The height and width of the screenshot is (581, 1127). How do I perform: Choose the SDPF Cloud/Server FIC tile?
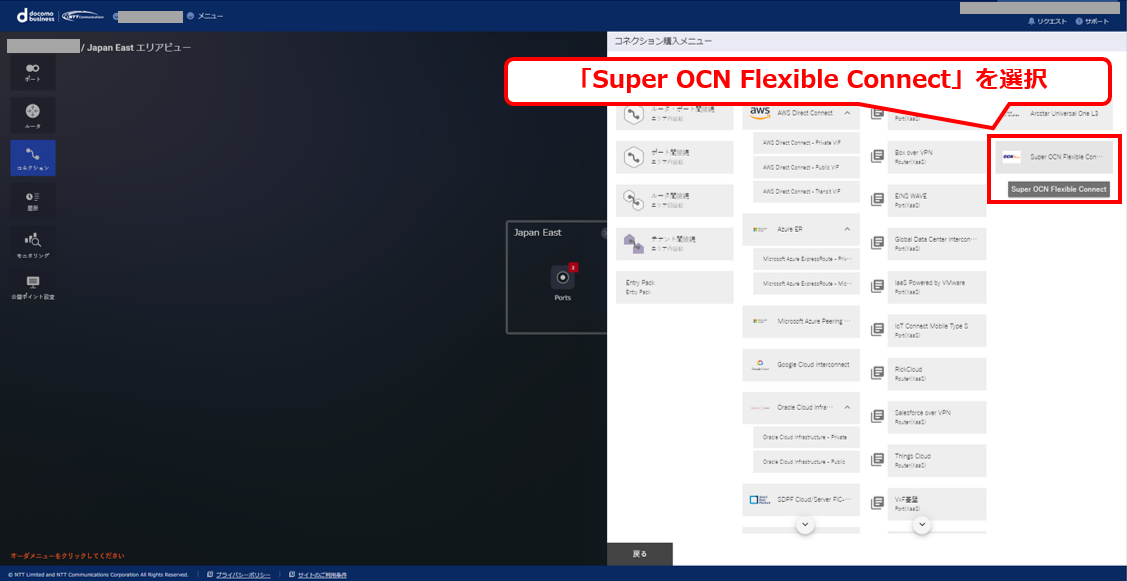pos(801,499)
